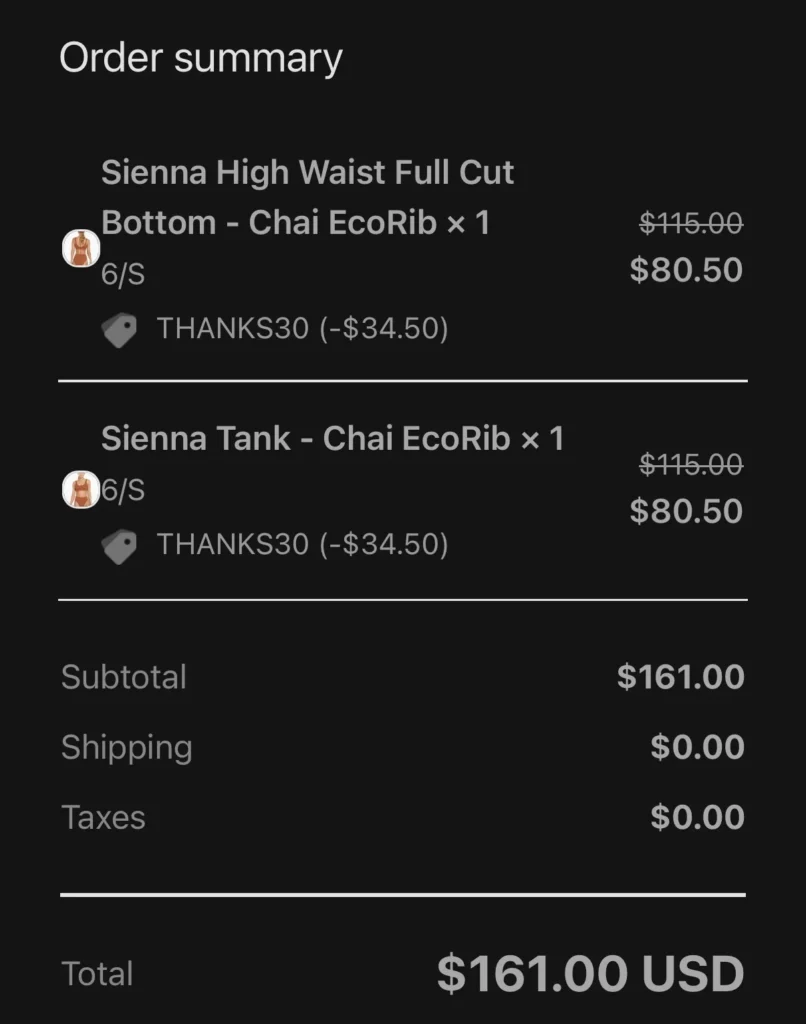Click the $80.50 discounted price for the Tank

pos(686,511)
